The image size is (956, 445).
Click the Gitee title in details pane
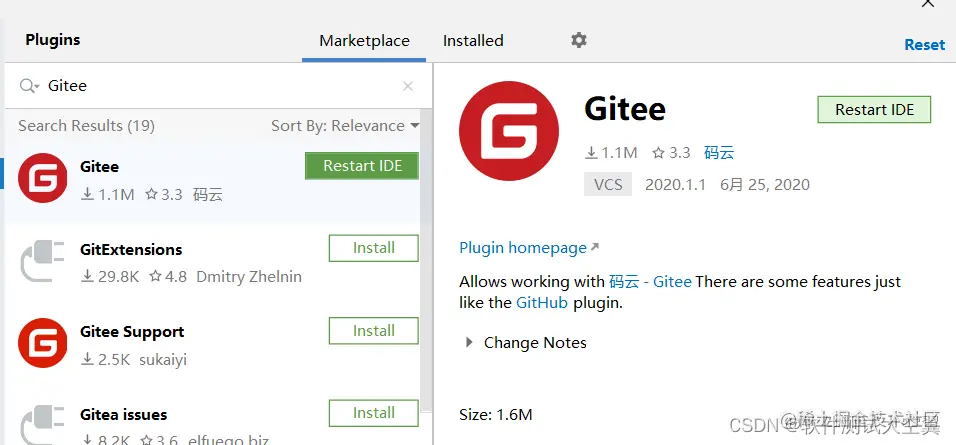coord(625,110)
